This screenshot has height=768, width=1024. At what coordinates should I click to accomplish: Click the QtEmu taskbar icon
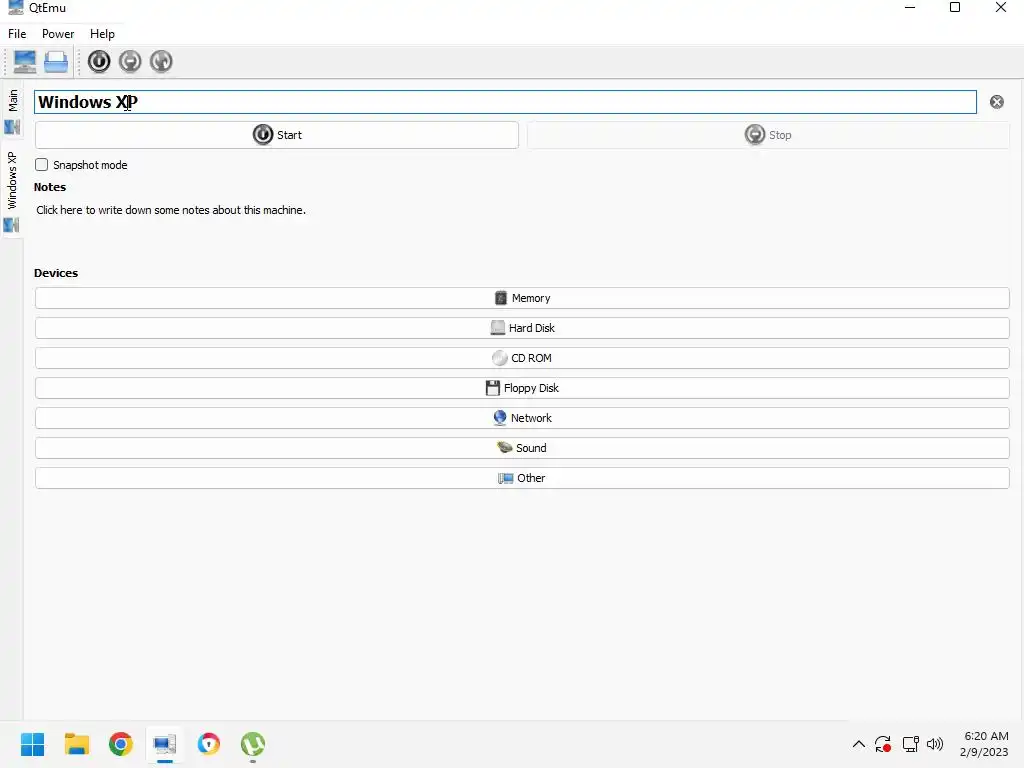(x=165, y=744)
